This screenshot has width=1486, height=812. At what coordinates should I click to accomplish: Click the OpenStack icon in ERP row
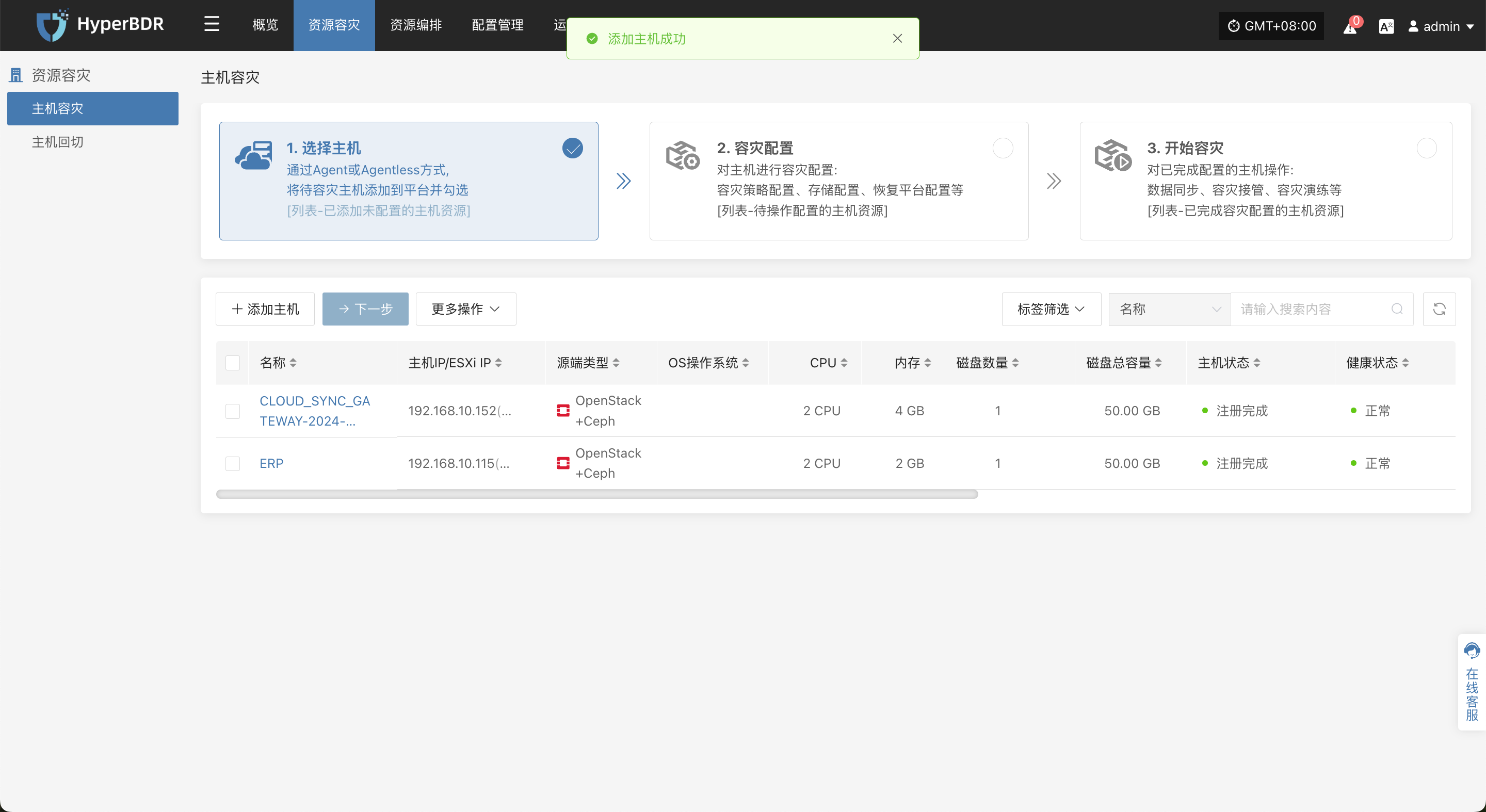(563, 463)
